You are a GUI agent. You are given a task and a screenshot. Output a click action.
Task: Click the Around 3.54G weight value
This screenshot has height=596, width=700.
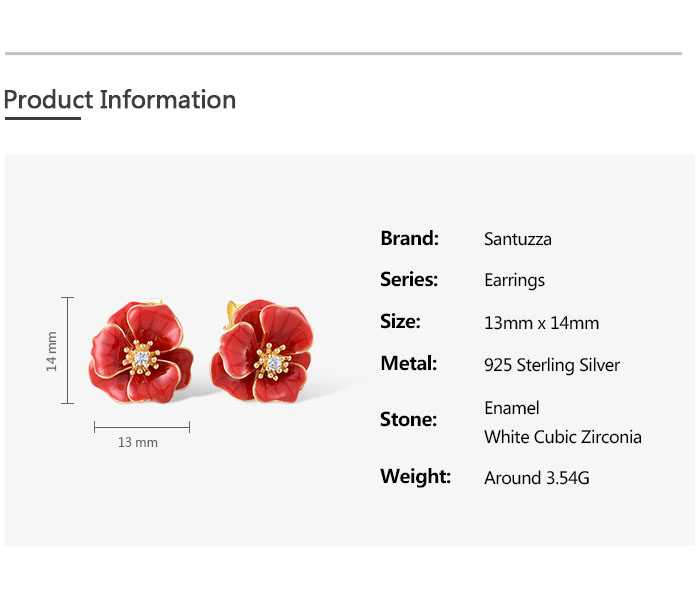click(x=536, y=478)
